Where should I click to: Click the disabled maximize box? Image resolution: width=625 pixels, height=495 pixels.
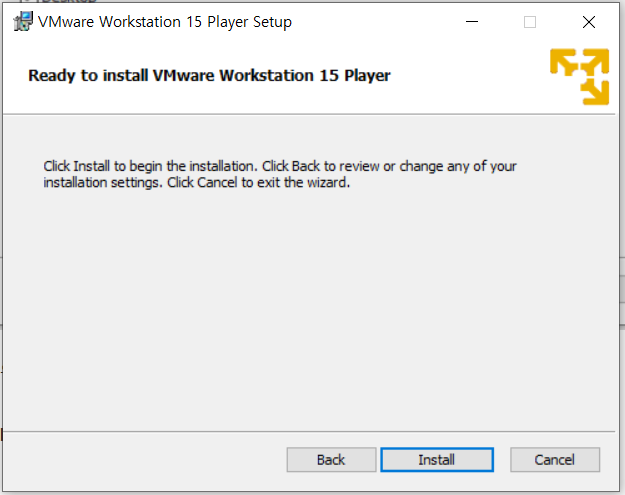point(530,22)
